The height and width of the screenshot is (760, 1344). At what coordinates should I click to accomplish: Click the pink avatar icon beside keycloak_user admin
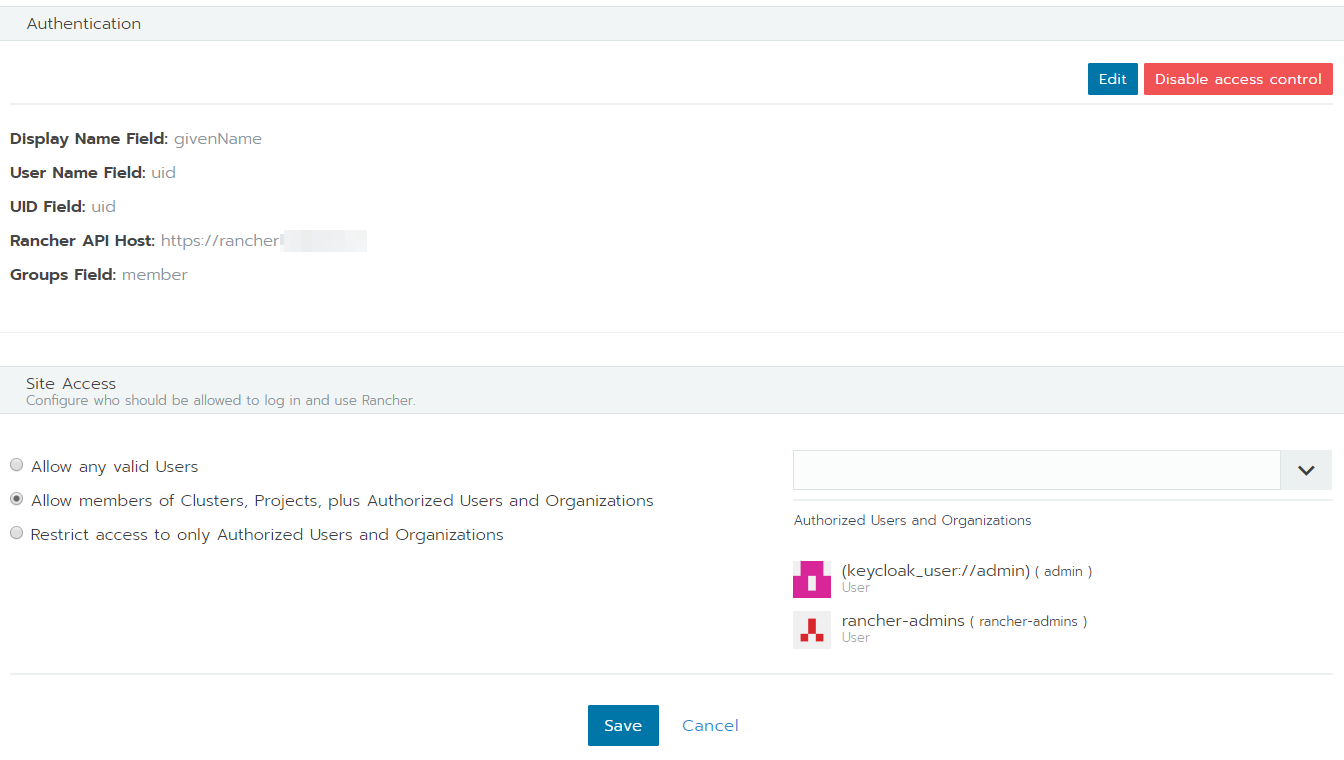click(811, 579)
